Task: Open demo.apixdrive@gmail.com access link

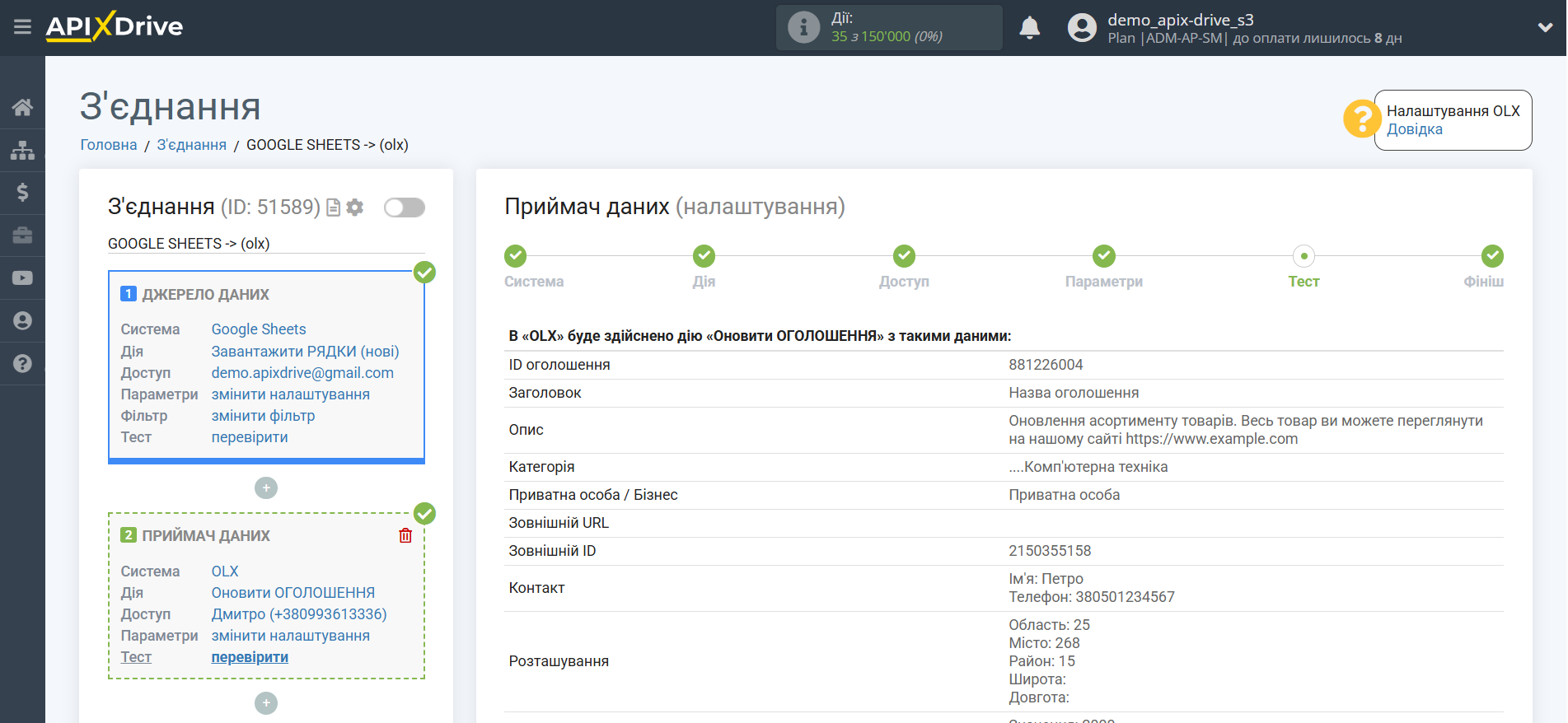Action: [302, 373]
